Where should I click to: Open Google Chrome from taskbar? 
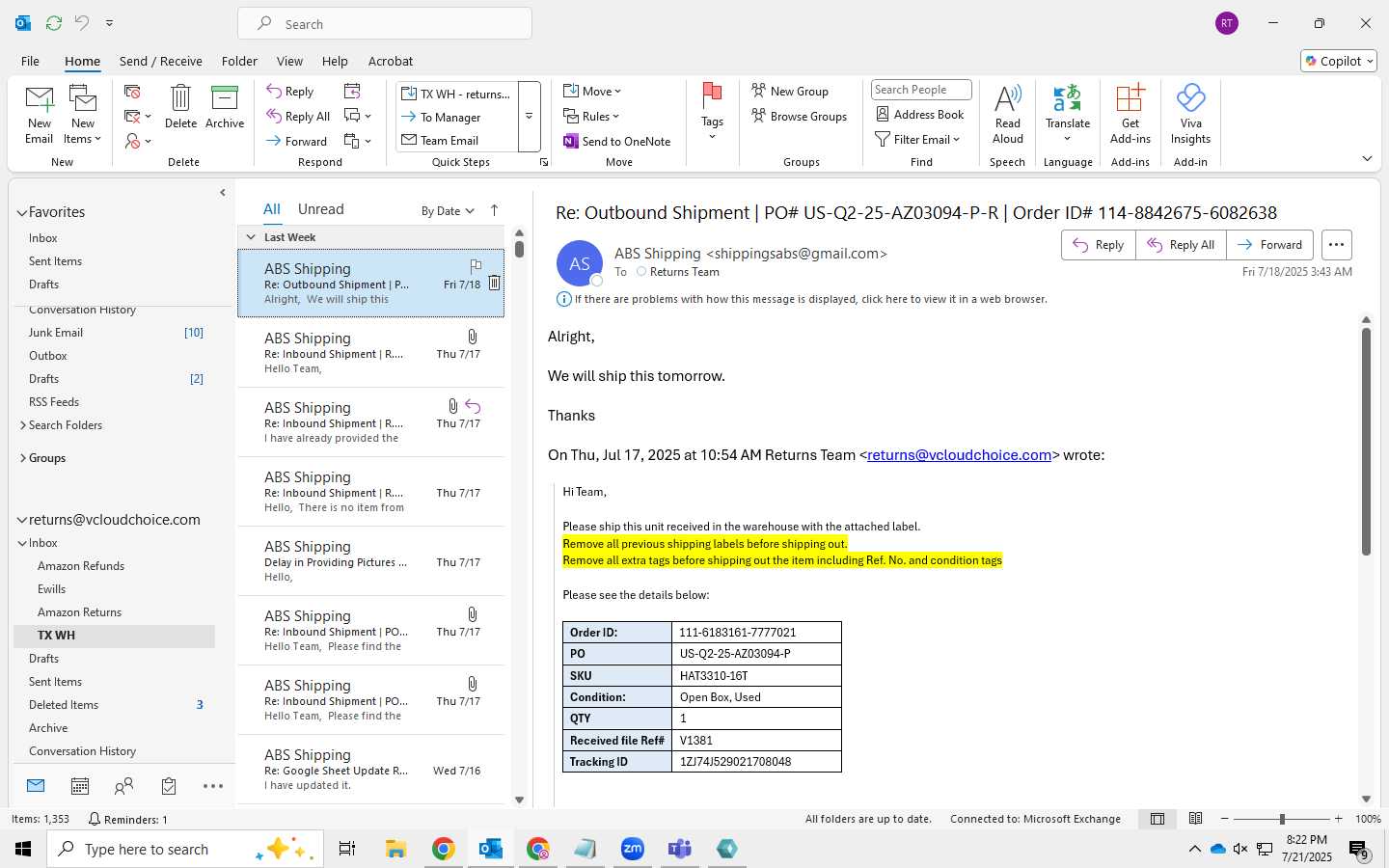point(443,849)
